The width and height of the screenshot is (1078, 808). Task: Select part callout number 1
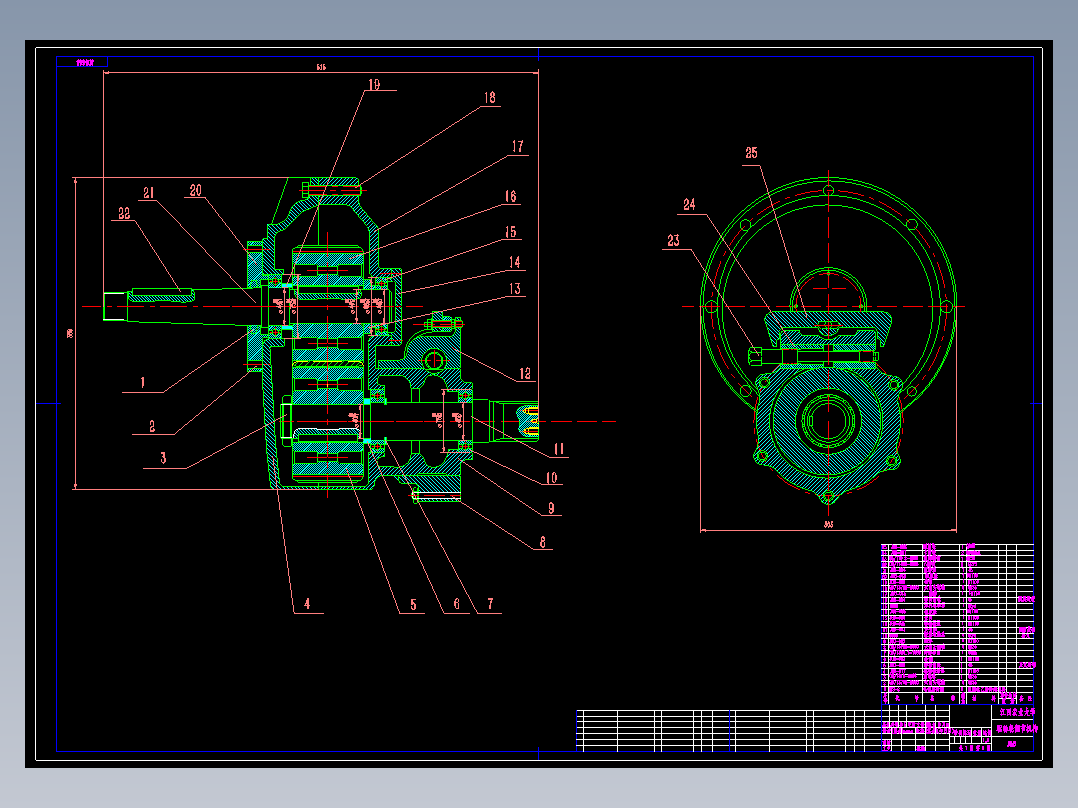click(x=142, y=382)
